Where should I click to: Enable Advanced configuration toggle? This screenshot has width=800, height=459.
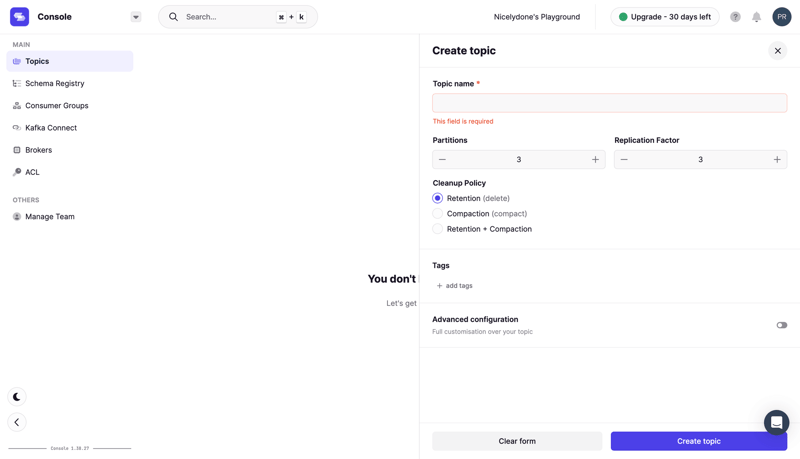coord(782,325)
